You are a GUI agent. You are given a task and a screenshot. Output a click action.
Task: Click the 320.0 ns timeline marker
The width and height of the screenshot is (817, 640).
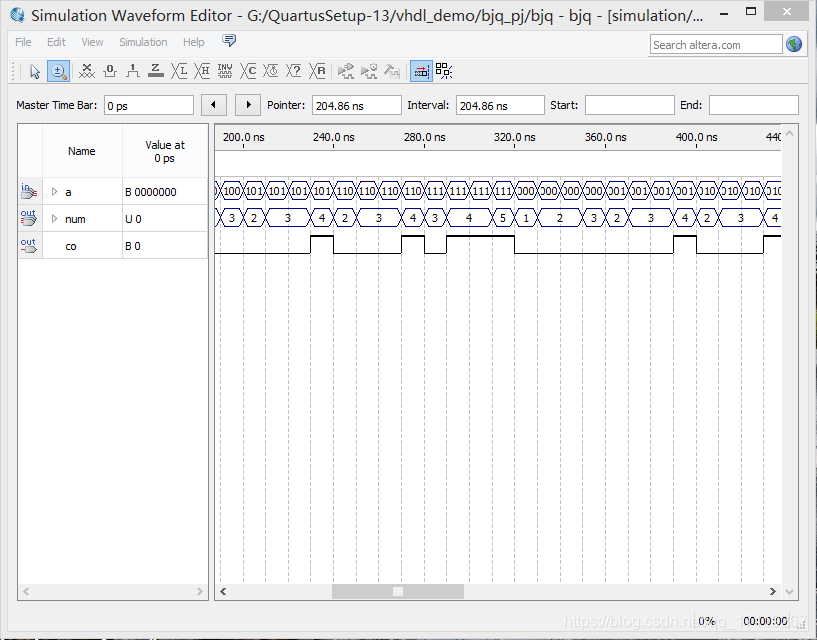[x=514, y=137]
